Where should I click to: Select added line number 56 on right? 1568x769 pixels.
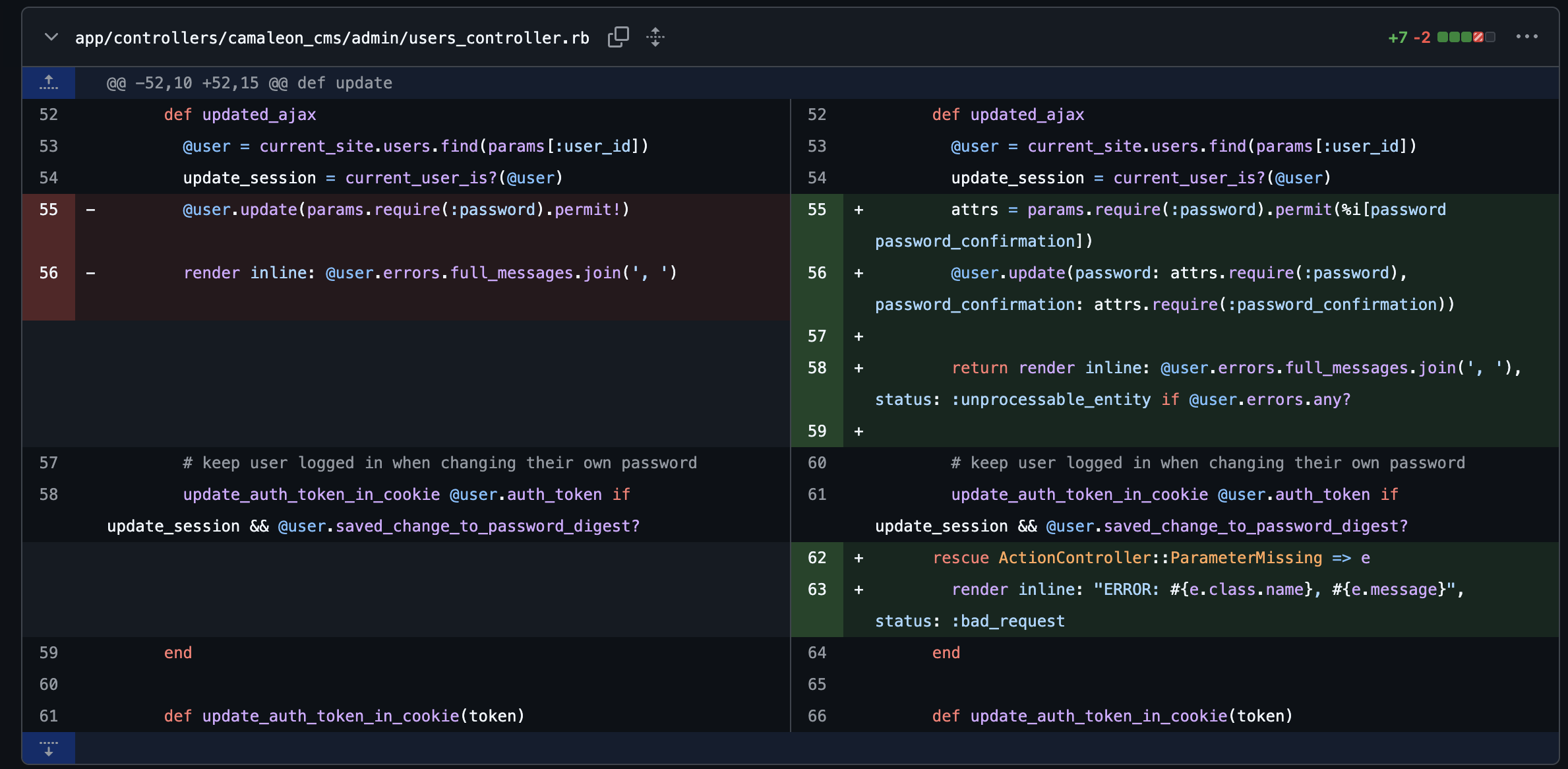click(x=817, y=273)
